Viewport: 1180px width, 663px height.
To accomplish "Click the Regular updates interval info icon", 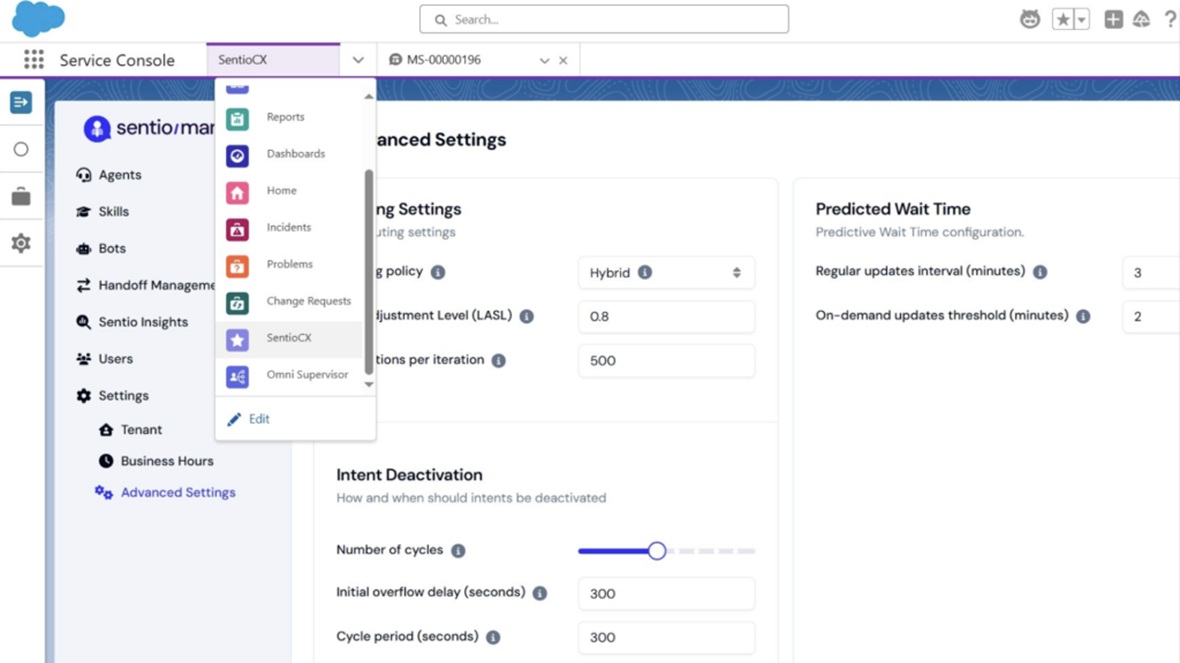I will [1040, 272].
